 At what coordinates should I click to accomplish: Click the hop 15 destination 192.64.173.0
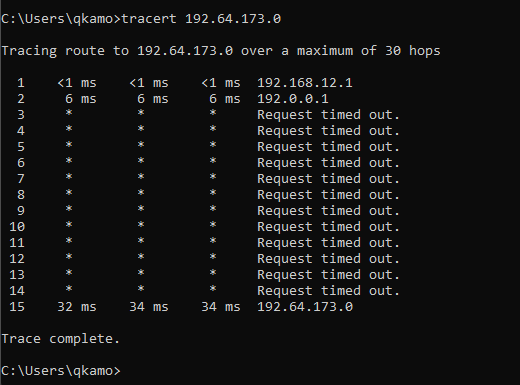[305, 307]
